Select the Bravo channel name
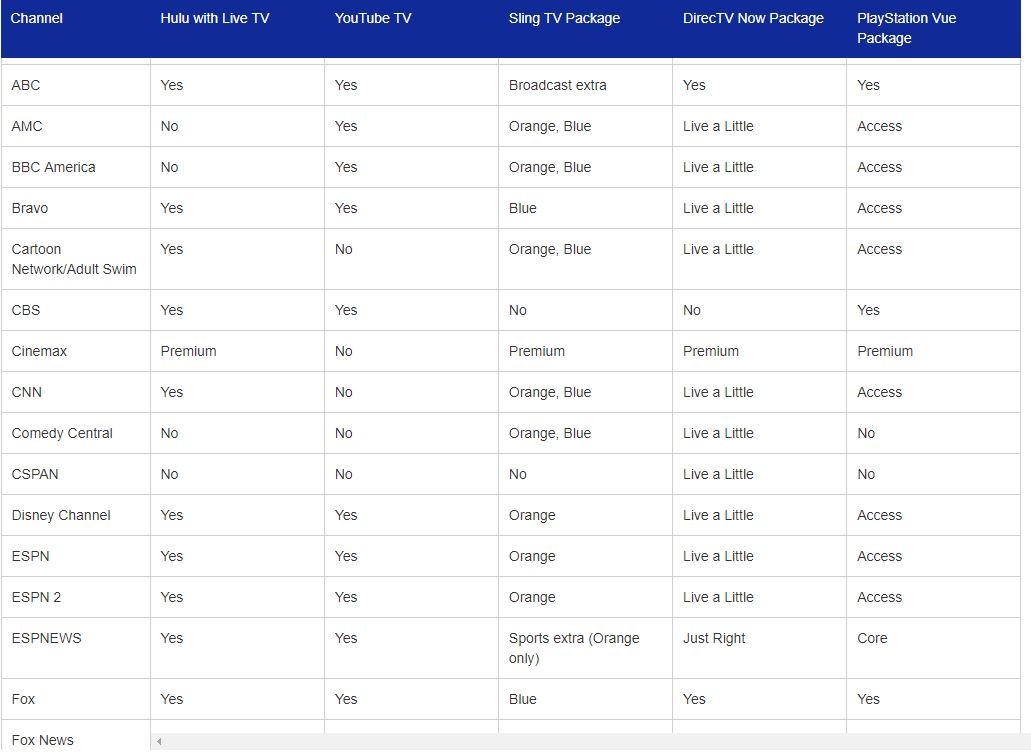1031x754 pixels. (x=30, y=208)
